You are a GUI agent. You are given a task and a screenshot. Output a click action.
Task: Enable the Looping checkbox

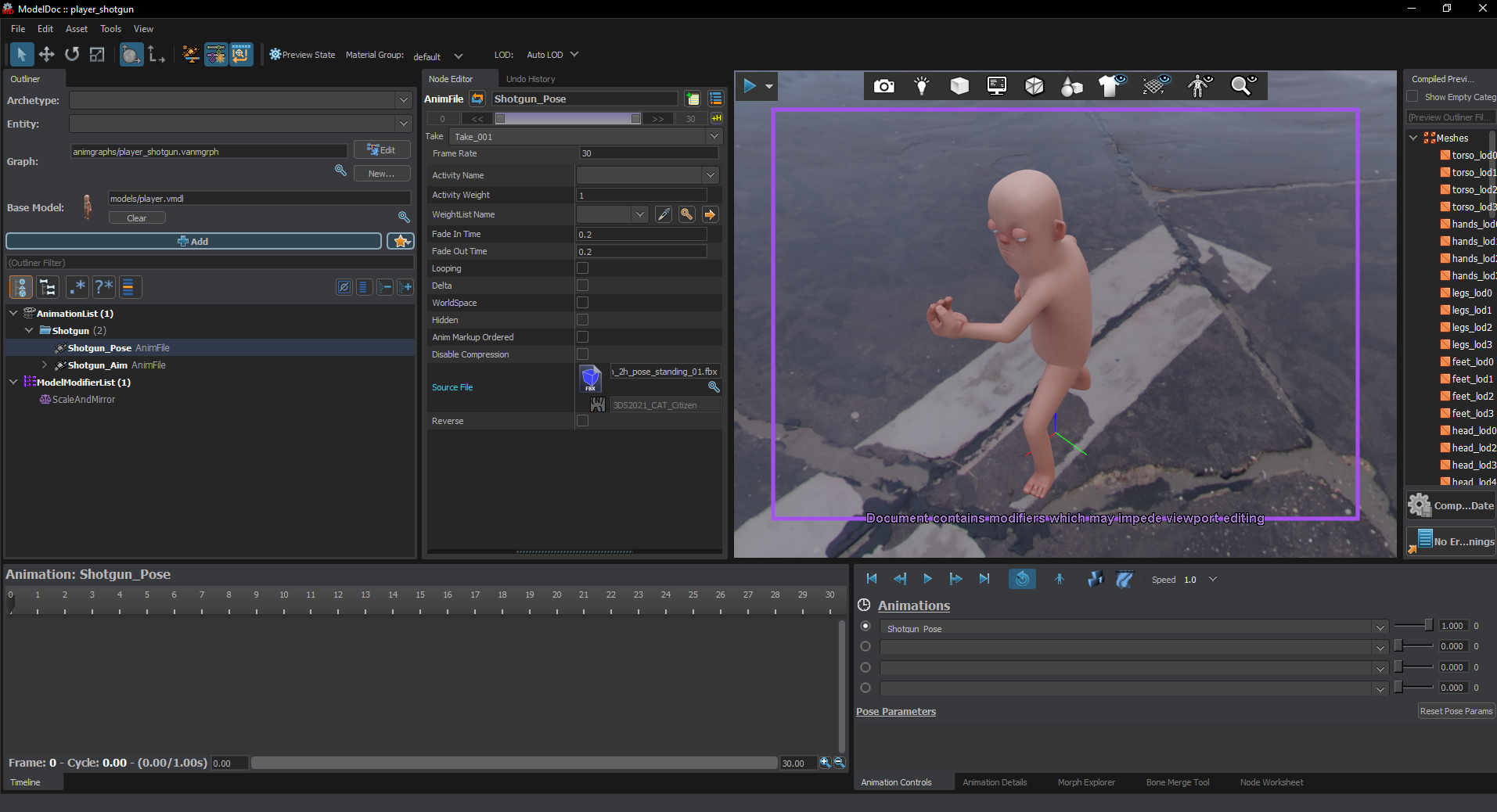581,268
